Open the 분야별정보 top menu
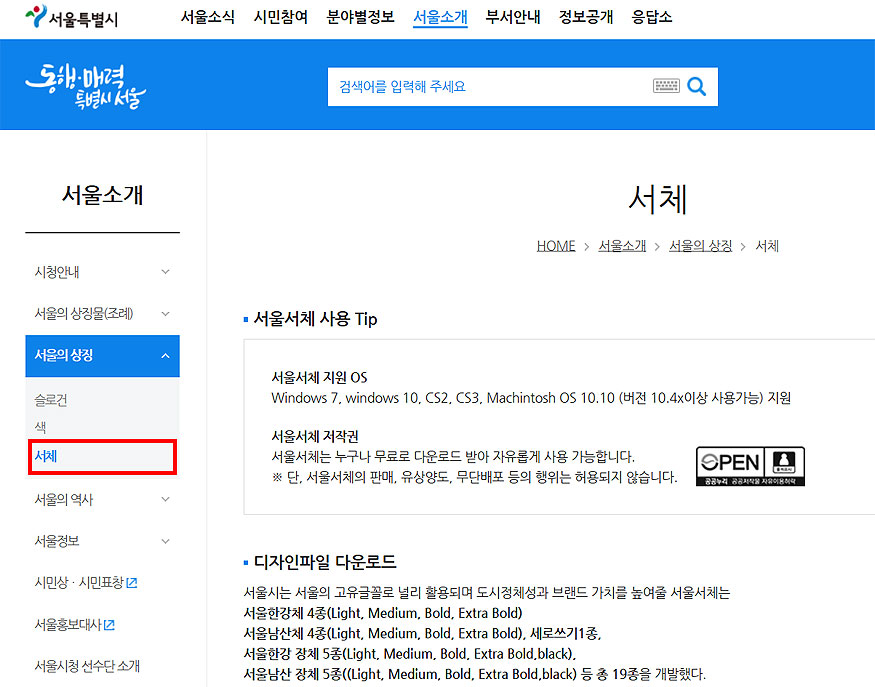Viewport: 875px width, 687px height. click(360, 17)
